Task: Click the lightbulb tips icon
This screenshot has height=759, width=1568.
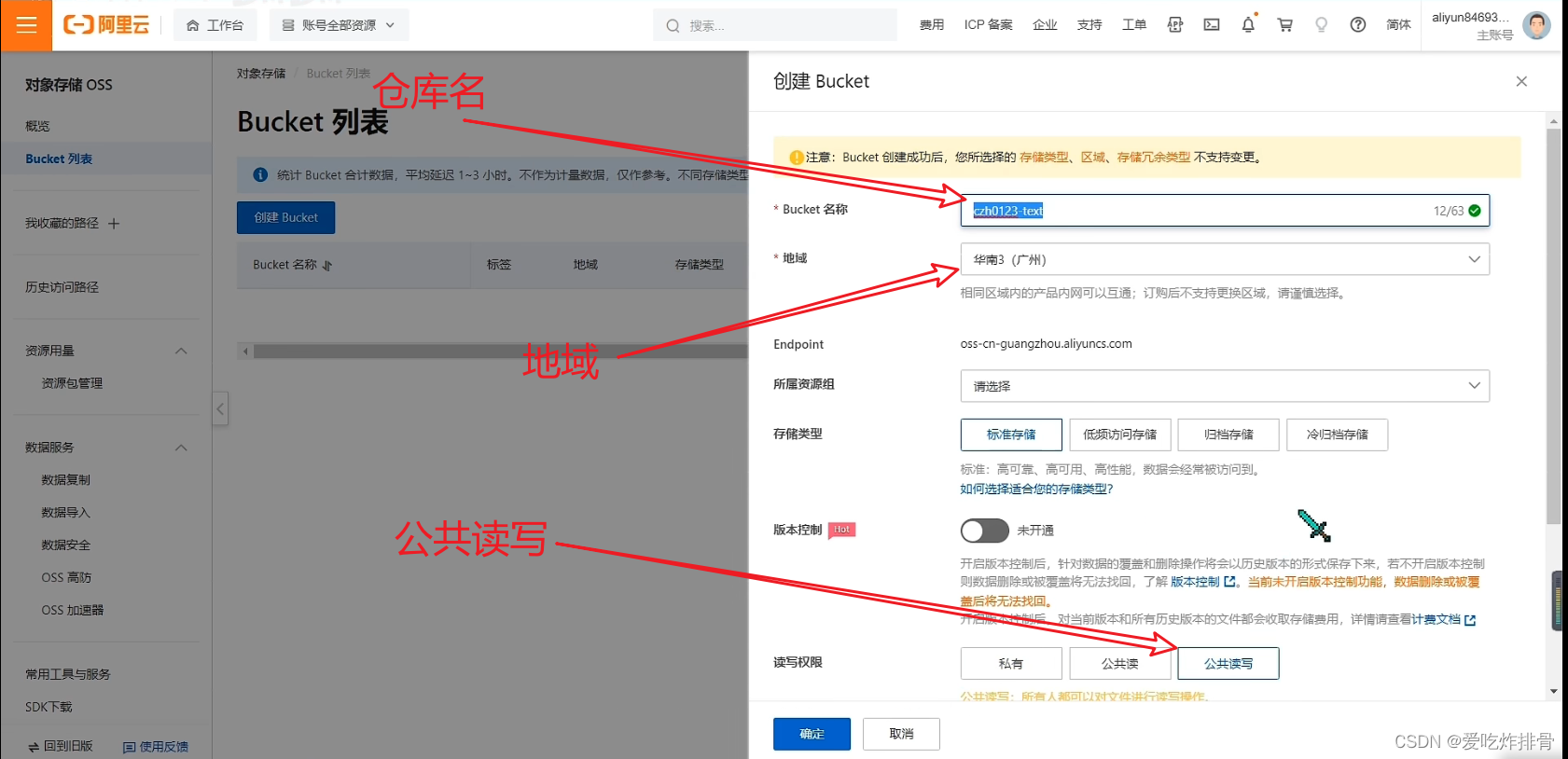Action: (1321, 25)
